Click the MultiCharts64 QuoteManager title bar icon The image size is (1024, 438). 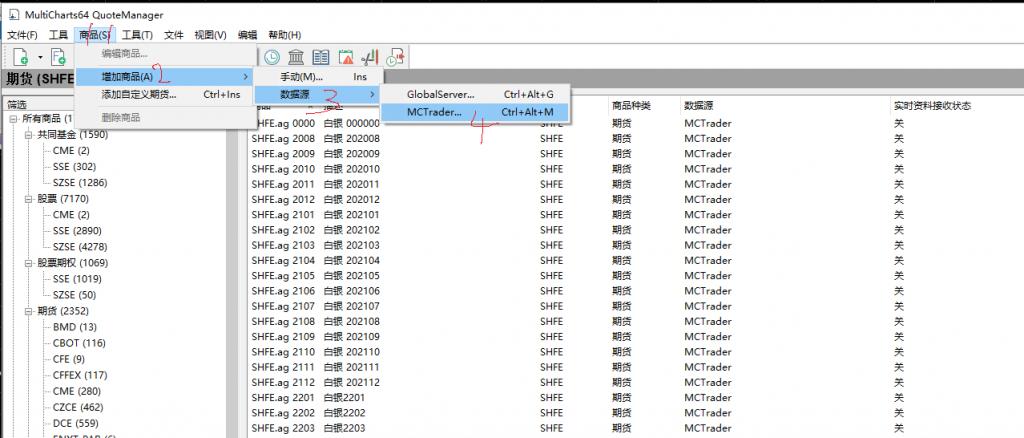14,14
